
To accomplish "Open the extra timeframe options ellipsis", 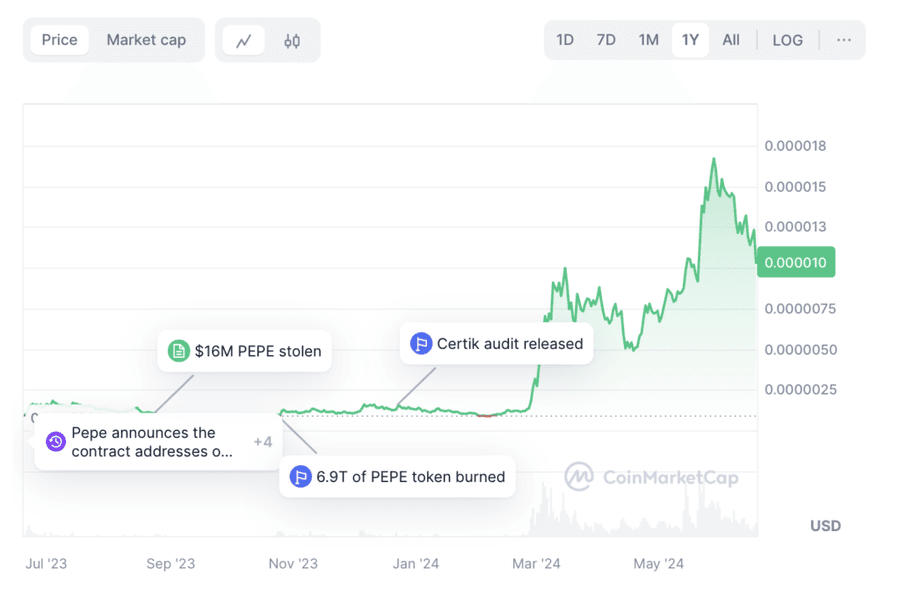I will [843, 40].
